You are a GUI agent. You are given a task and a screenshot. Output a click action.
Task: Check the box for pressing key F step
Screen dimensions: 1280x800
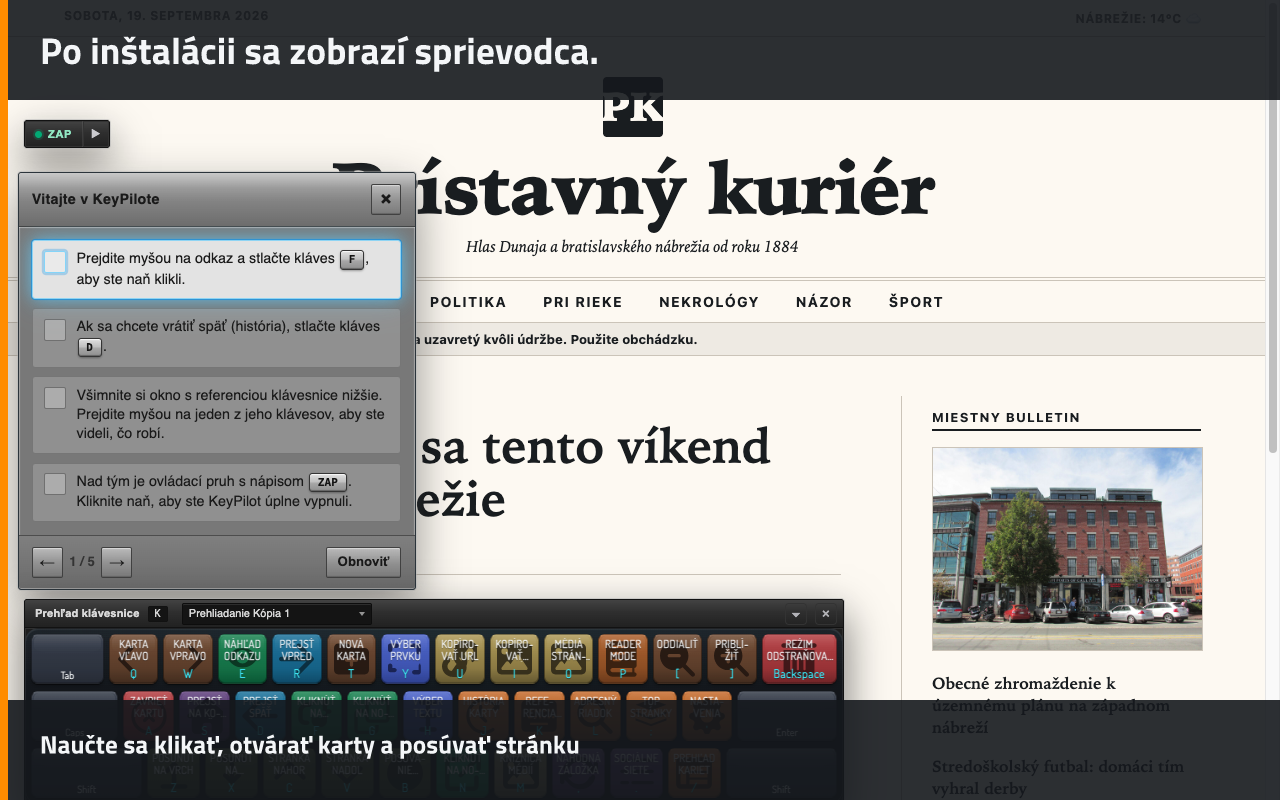[55, 262]
